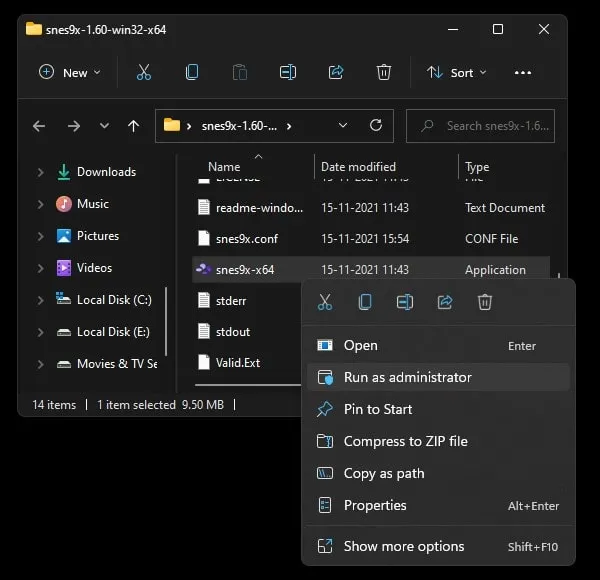This screenshot has width=600, height=580.
Task: Click the snes9x-1.60-... breadcrumb segment
Action: pyautogui.click(x=239, y=126)
